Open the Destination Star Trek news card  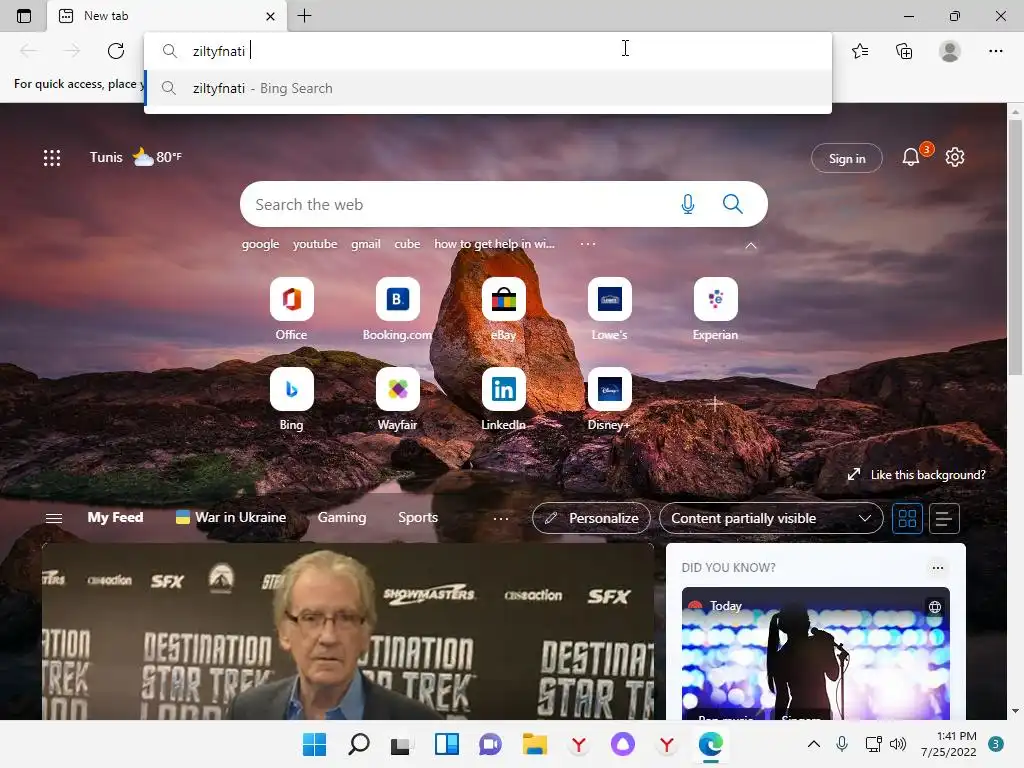[x=348, y=632]
